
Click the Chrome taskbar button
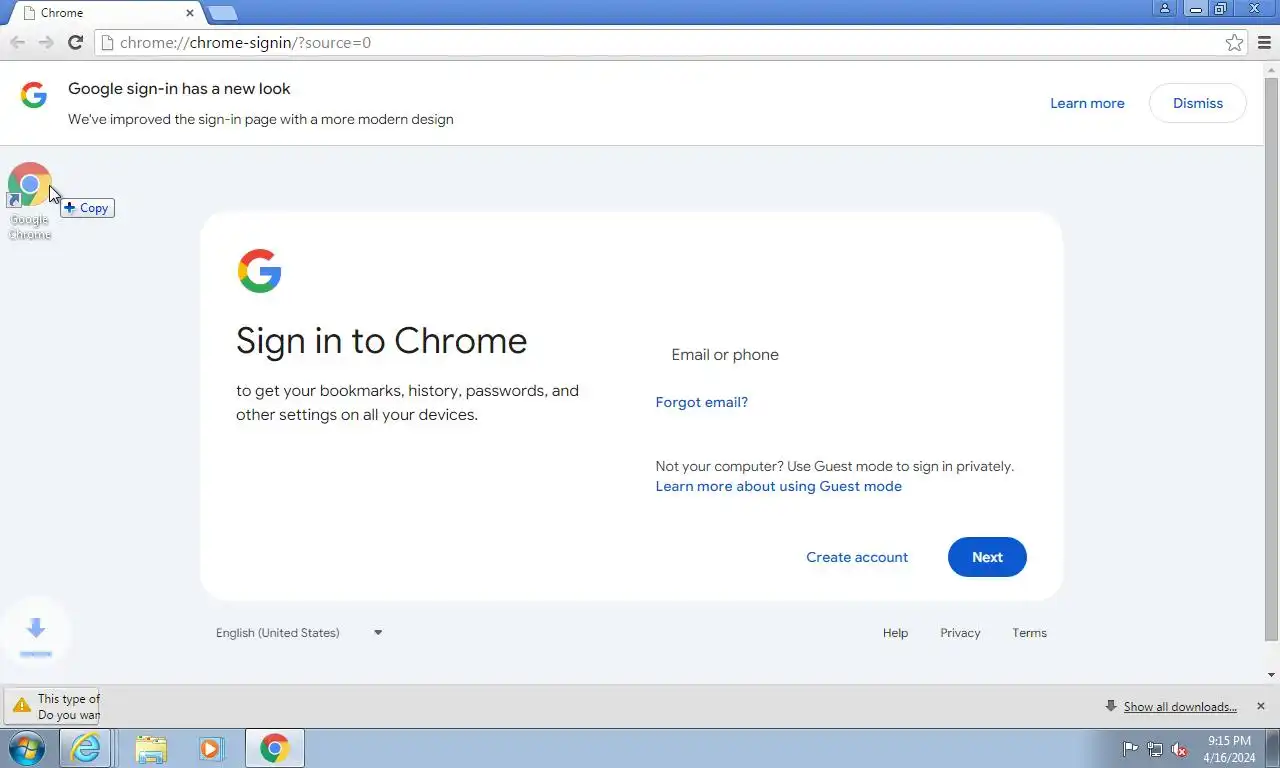[274, 748]
